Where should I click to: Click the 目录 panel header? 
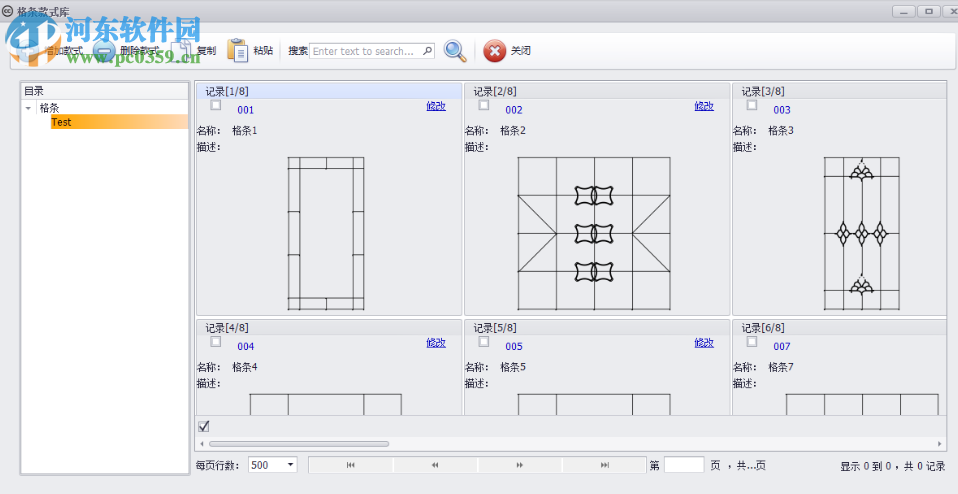click(104, 91)
